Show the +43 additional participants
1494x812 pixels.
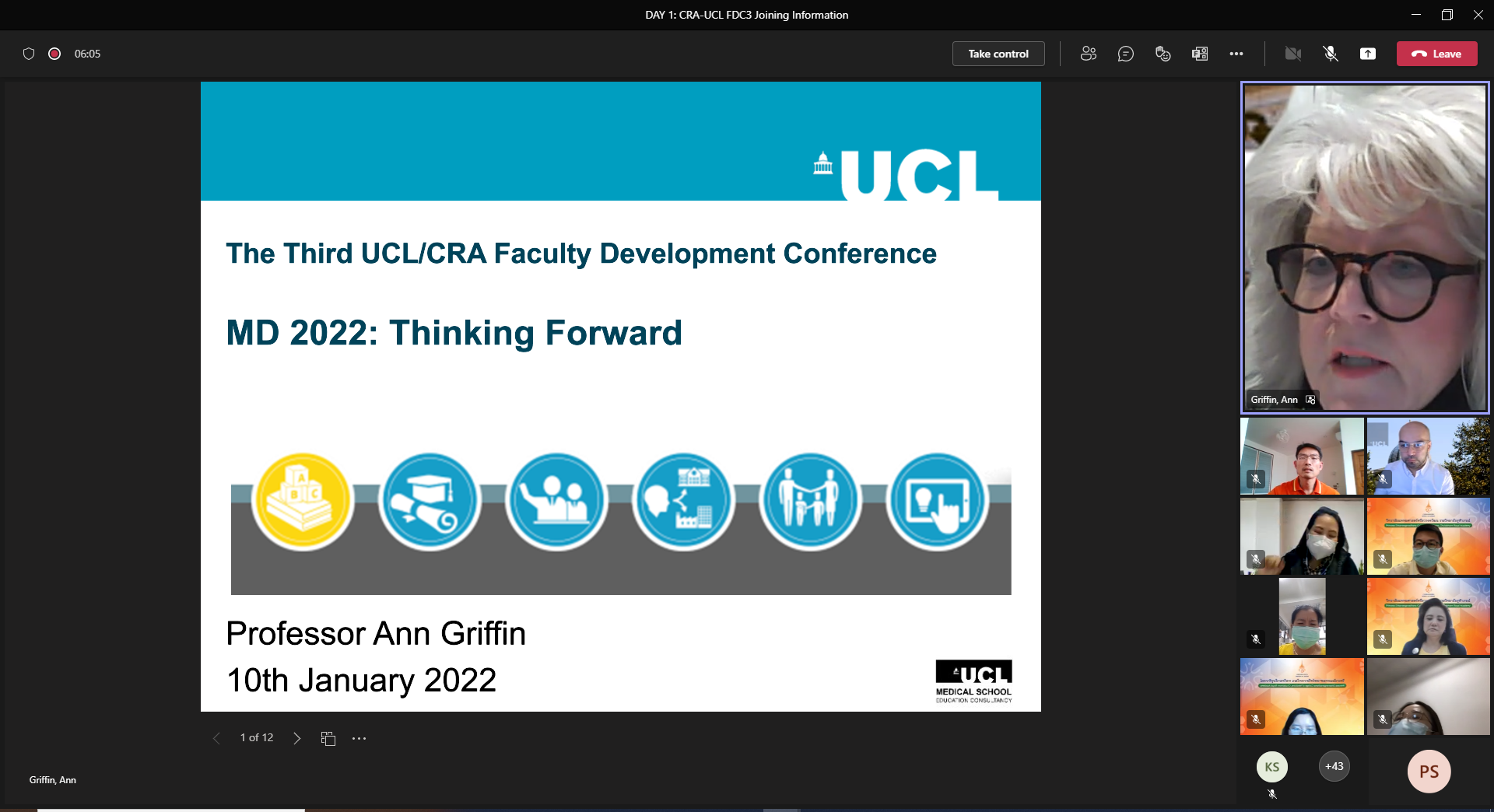pyautogui.click(x=1334, y=766)
